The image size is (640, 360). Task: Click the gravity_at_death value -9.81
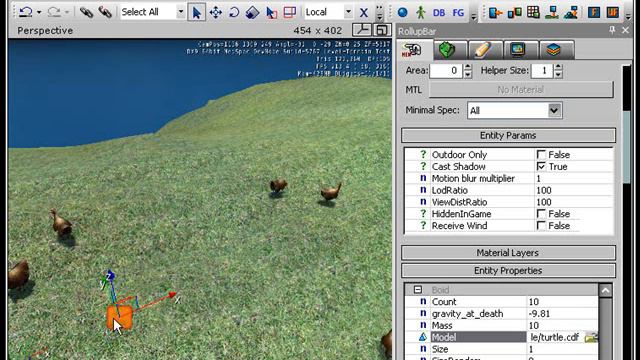click(562, 313)
